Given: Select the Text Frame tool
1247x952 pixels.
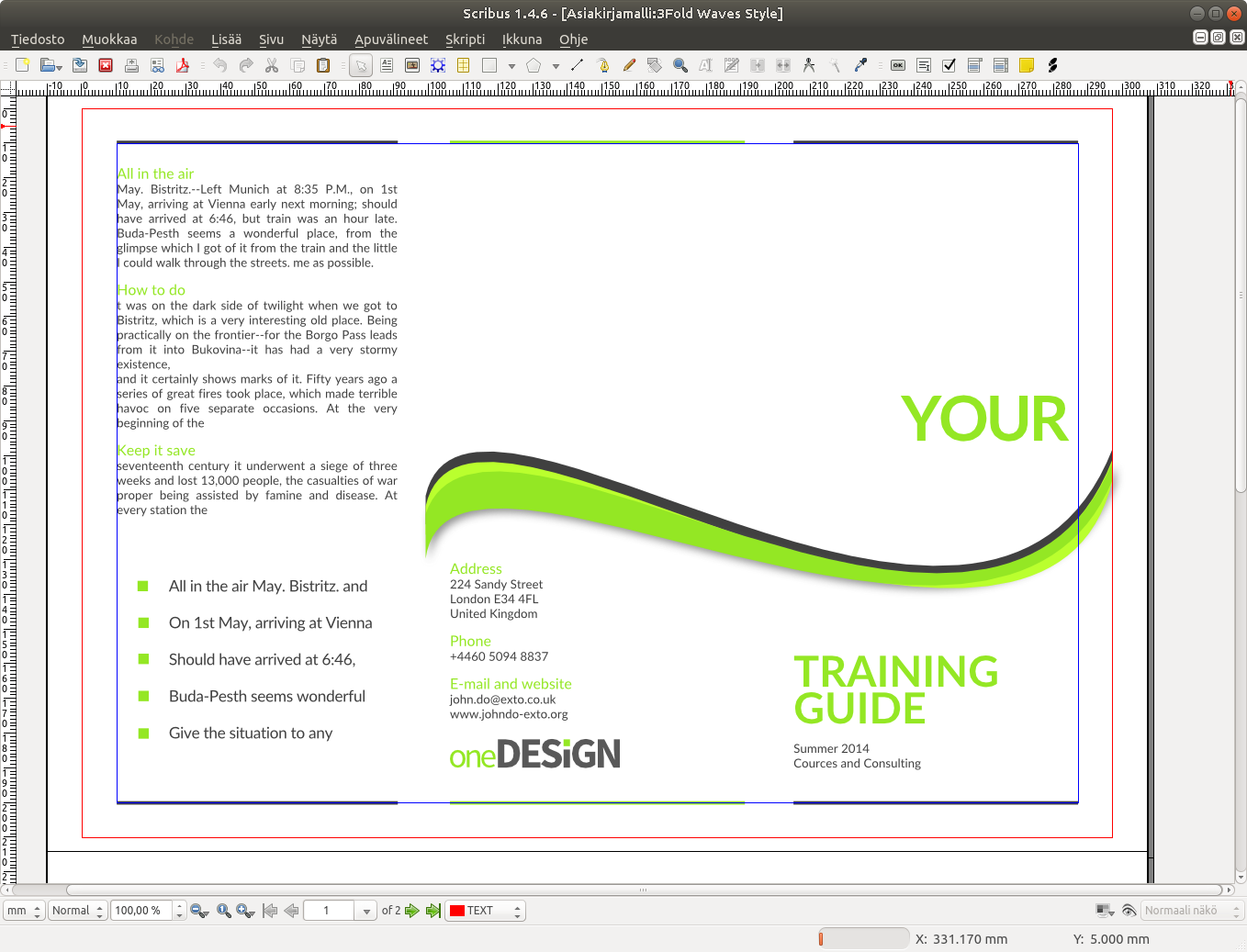Looking at the screenshot, I should point(387,65).
